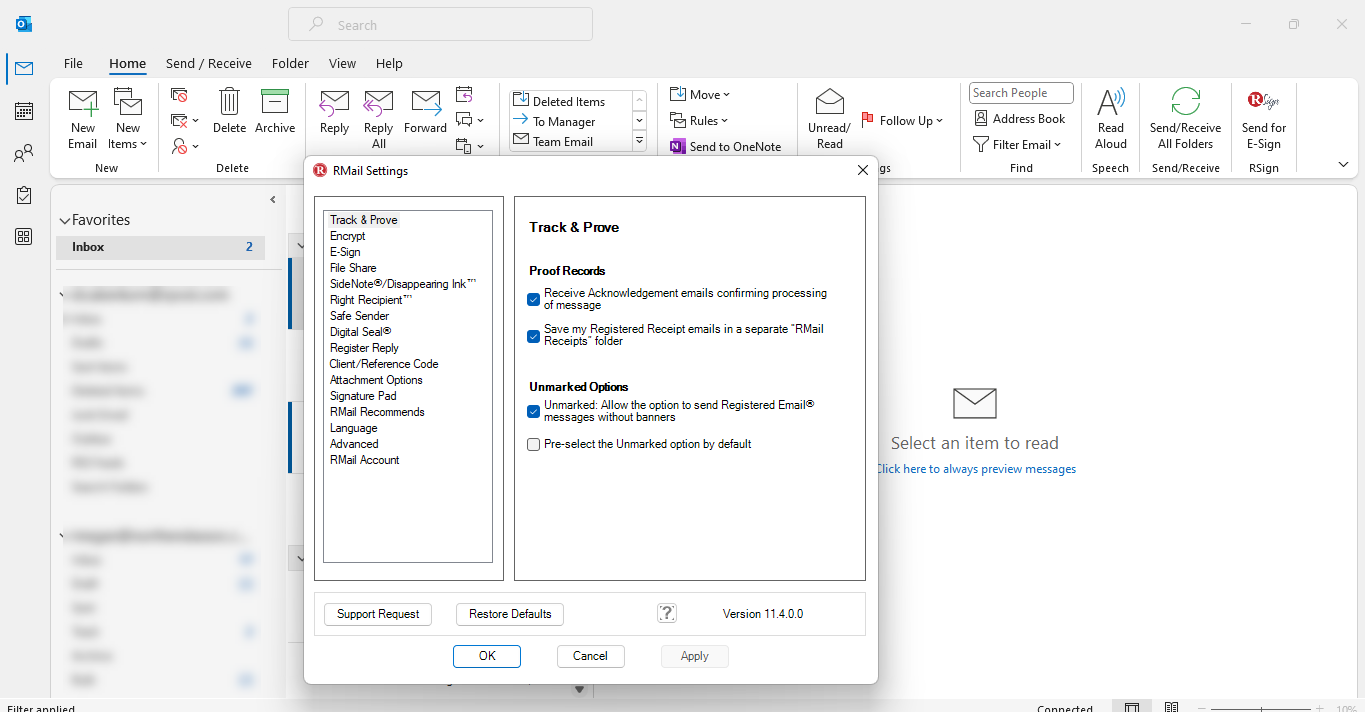Select the Team Email quick step

pos(570,141)
